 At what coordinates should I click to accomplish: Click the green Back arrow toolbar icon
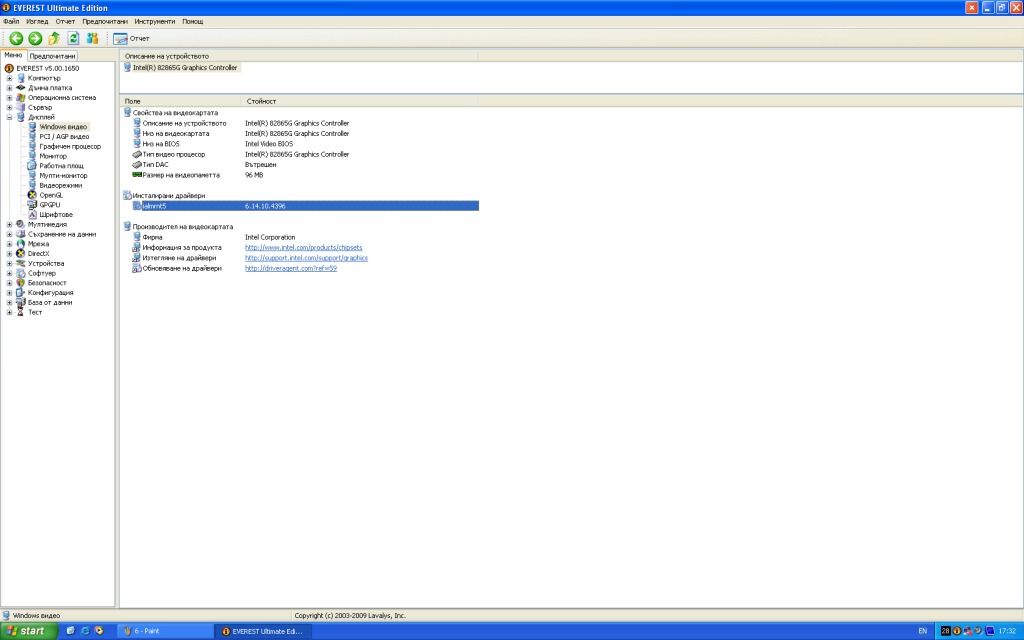click(16, 39)
